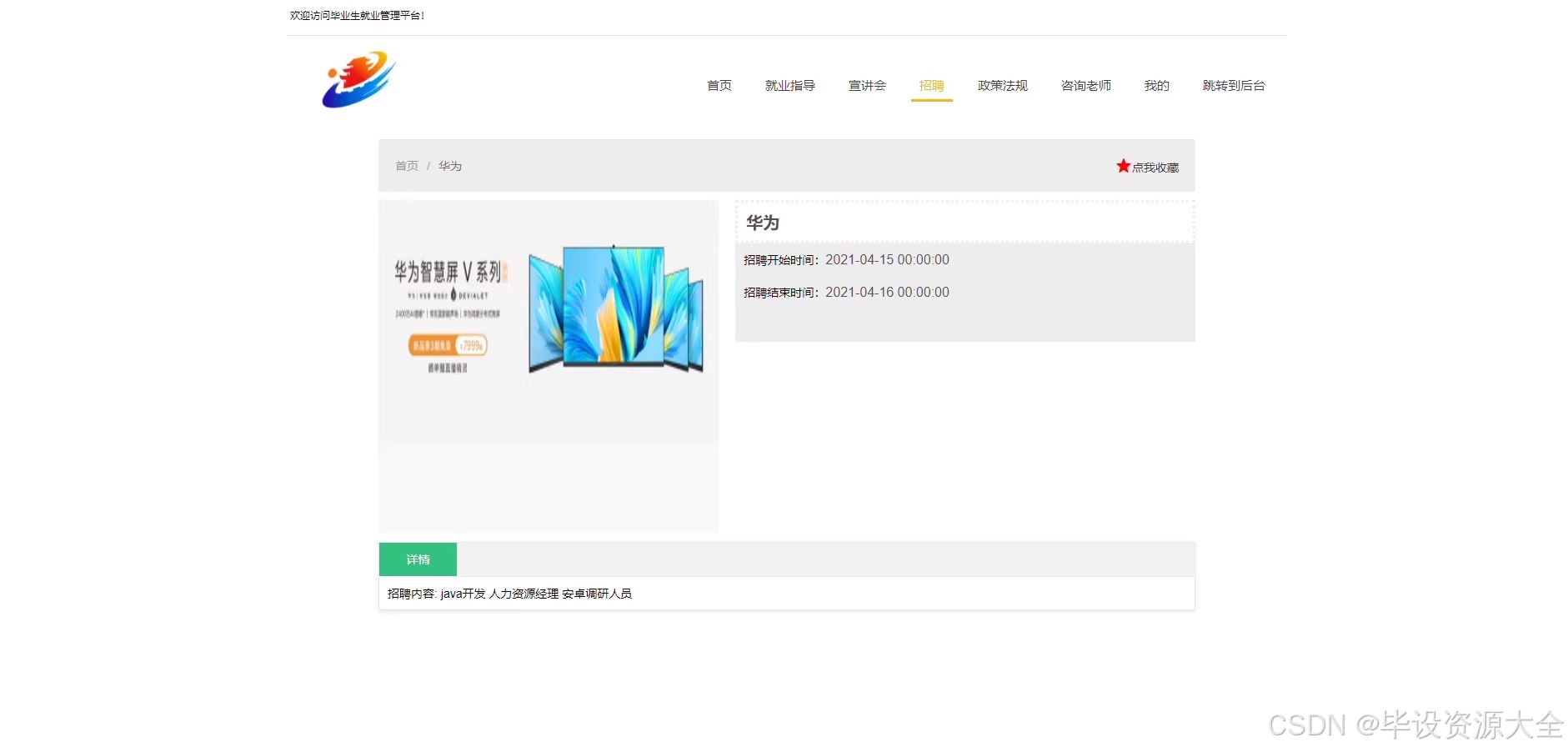
Task: Open the 首页 navigation menu item
Action: coord(719,85)
